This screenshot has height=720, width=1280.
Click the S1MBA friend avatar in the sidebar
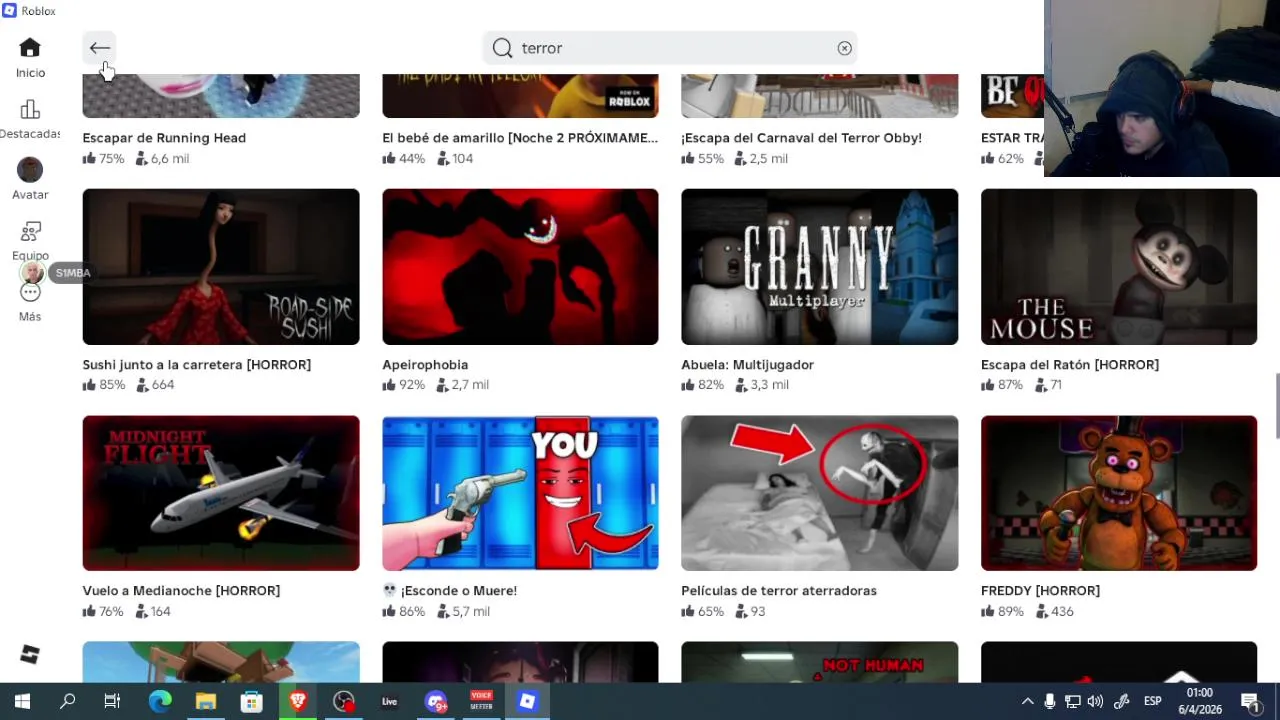pos(32,272)
